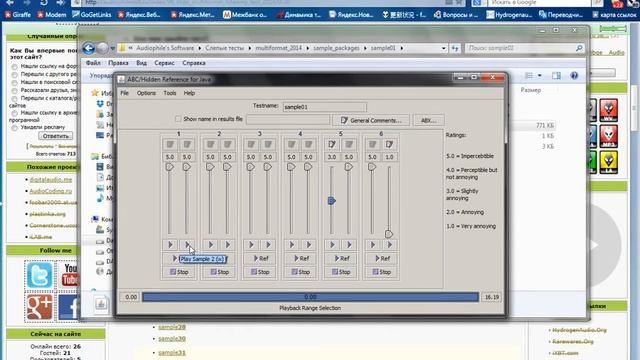Open Explorer's Сервис menu
The image size is (640, 360).
click(x=164, y=63)
